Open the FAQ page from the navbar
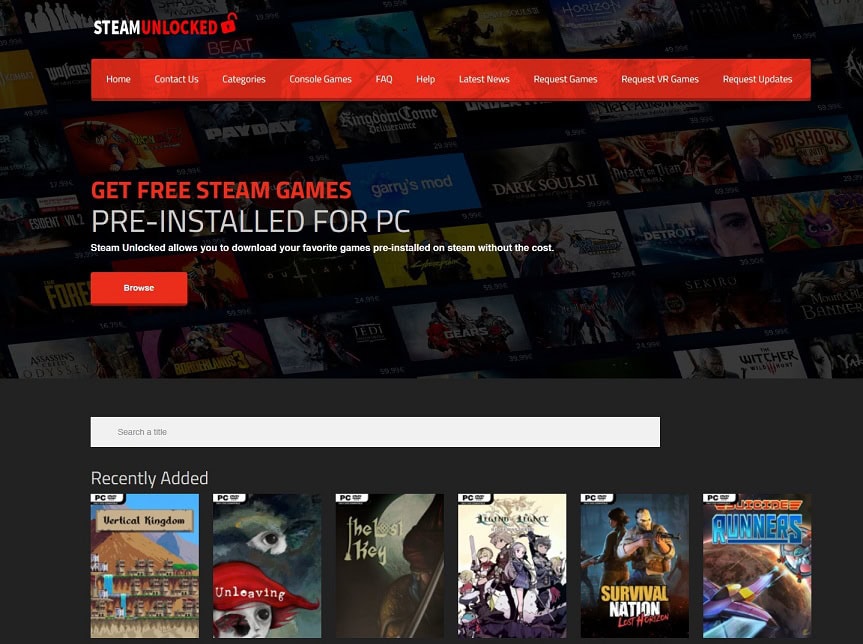863x644 pixels. (383, 79)
